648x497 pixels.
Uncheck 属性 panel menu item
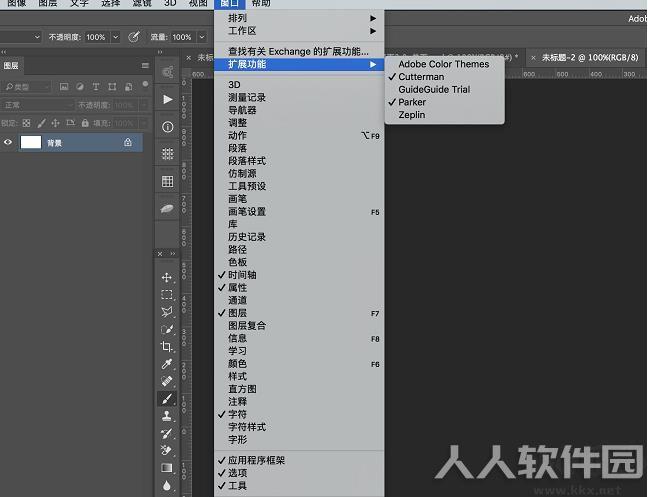[299, 288]
